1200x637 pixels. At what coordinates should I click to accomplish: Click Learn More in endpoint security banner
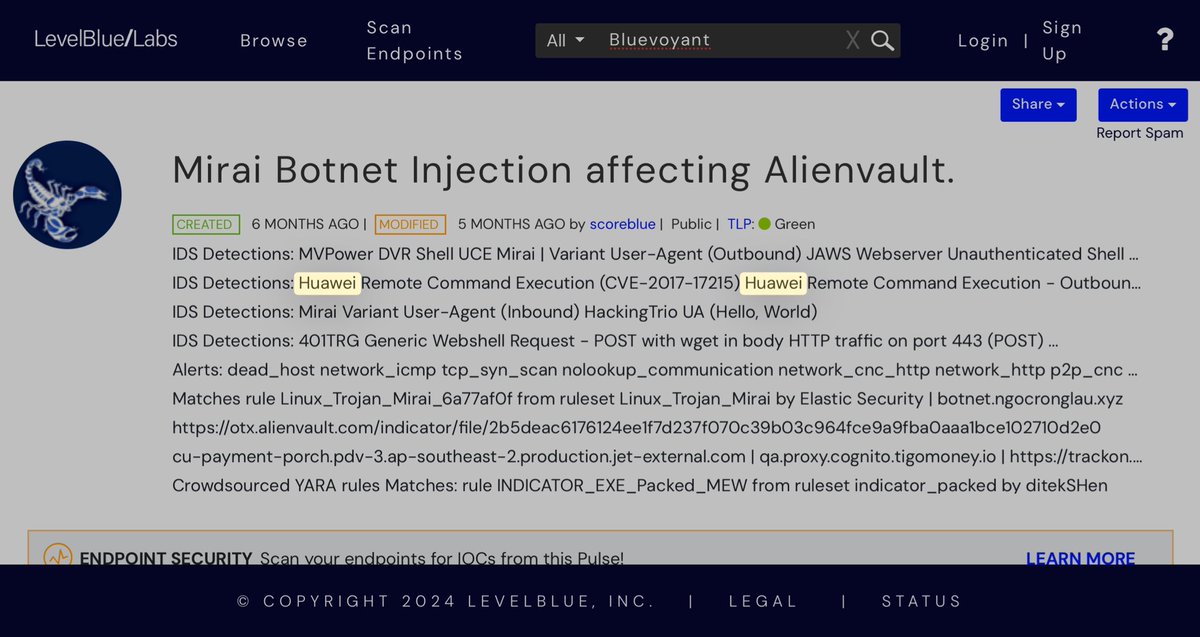pyautogui.click(x=1080, y=558)
